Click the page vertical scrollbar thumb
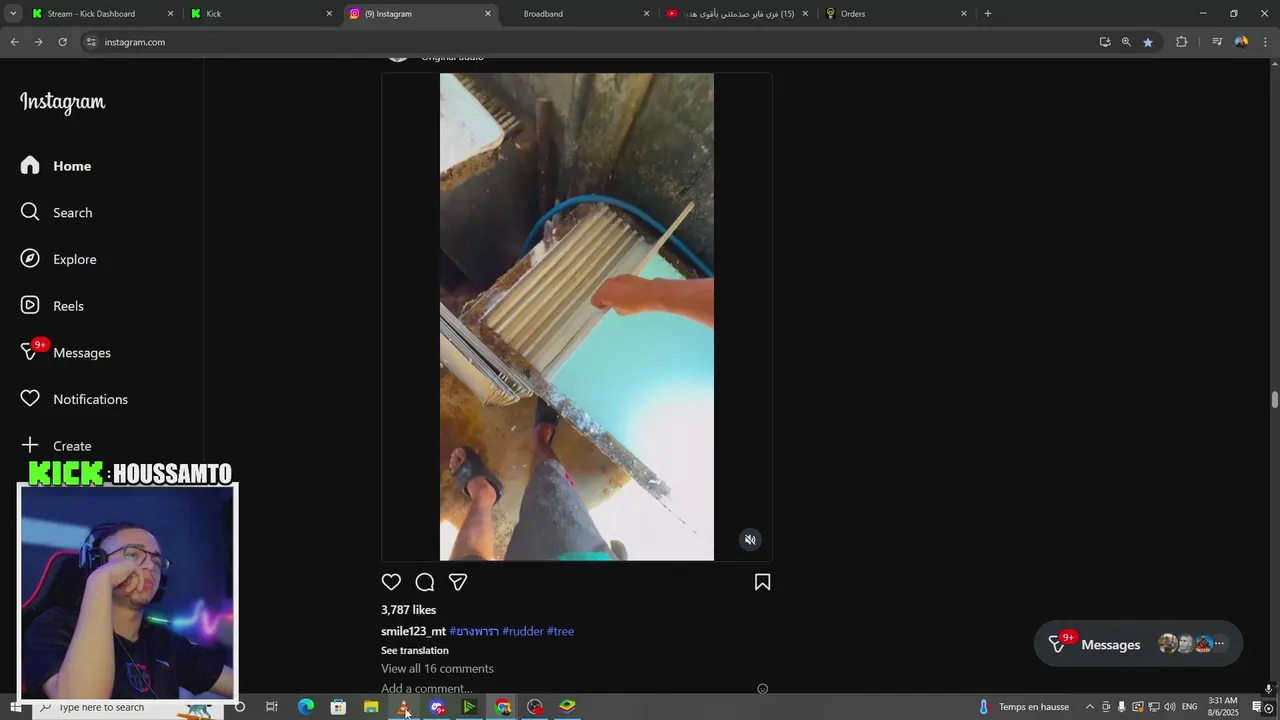This screenshot has width=1280, height=720. tap(1275, 400)
